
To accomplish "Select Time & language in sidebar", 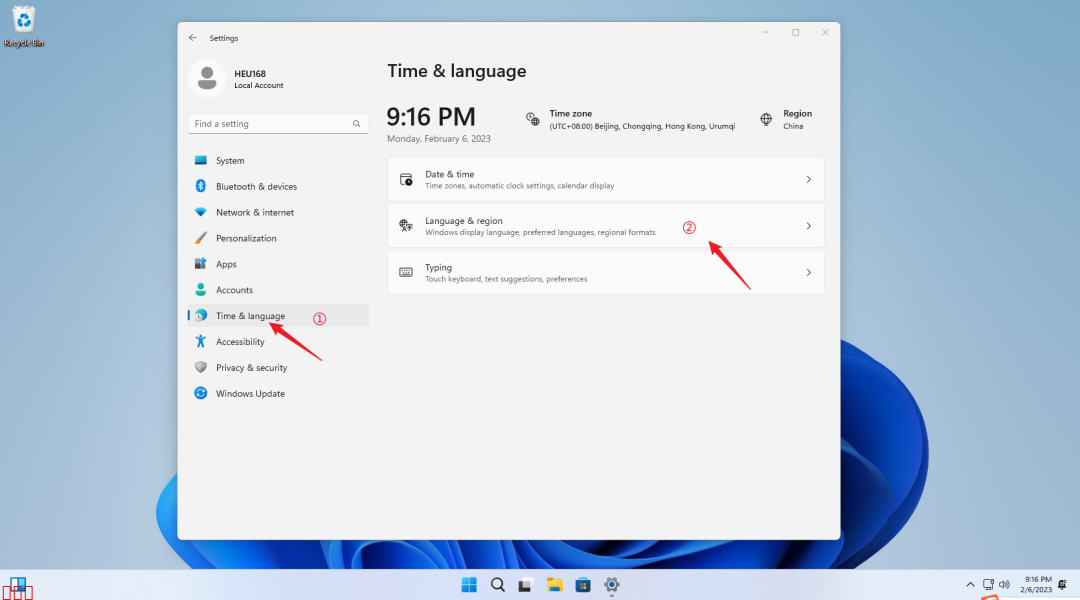I will pos(278,315).
